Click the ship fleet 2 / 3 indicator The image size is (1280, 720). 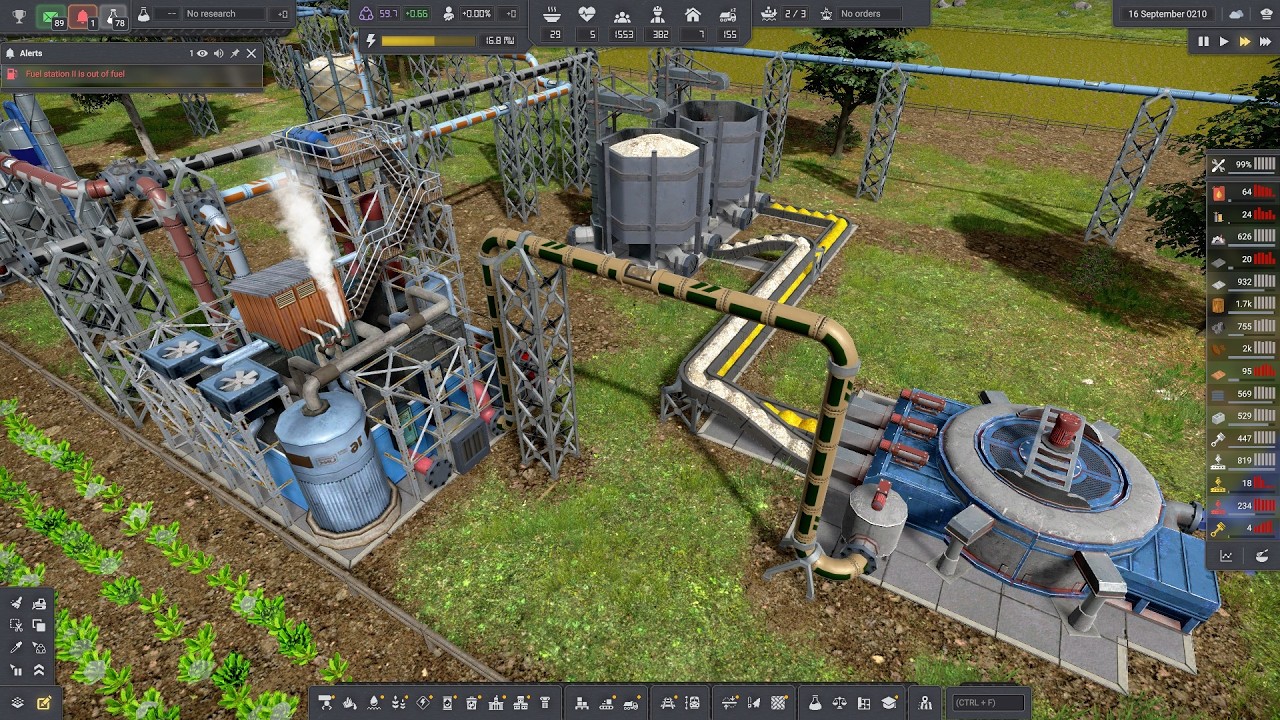coord(783,14)
